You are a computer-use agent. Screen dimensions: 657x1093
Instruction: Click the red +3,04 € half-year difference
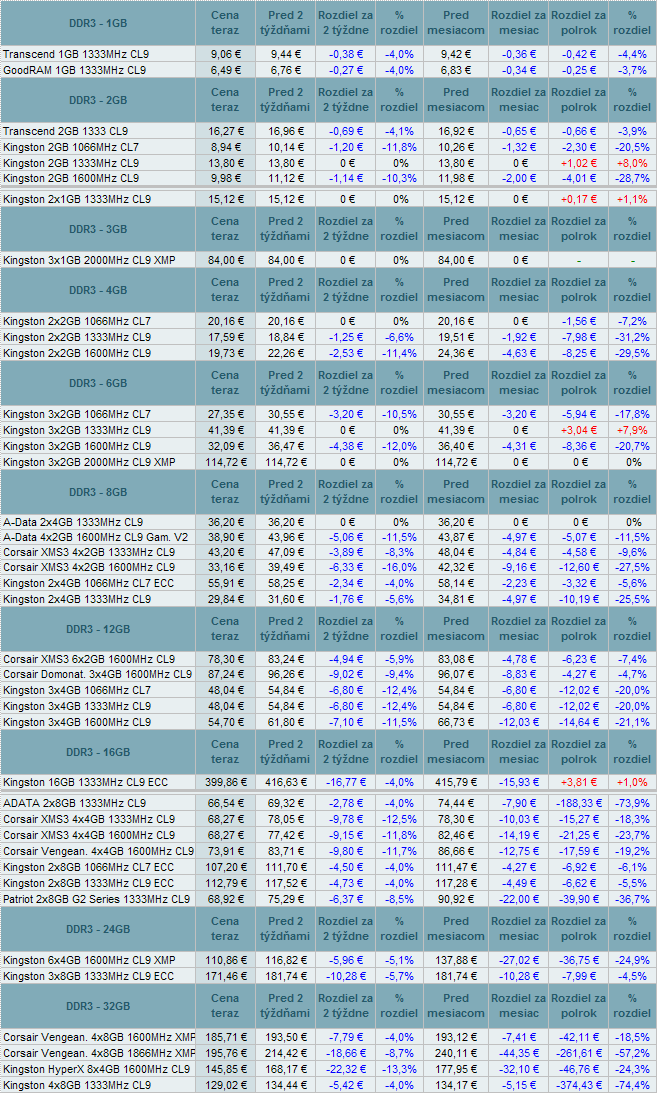coord(579,430)
